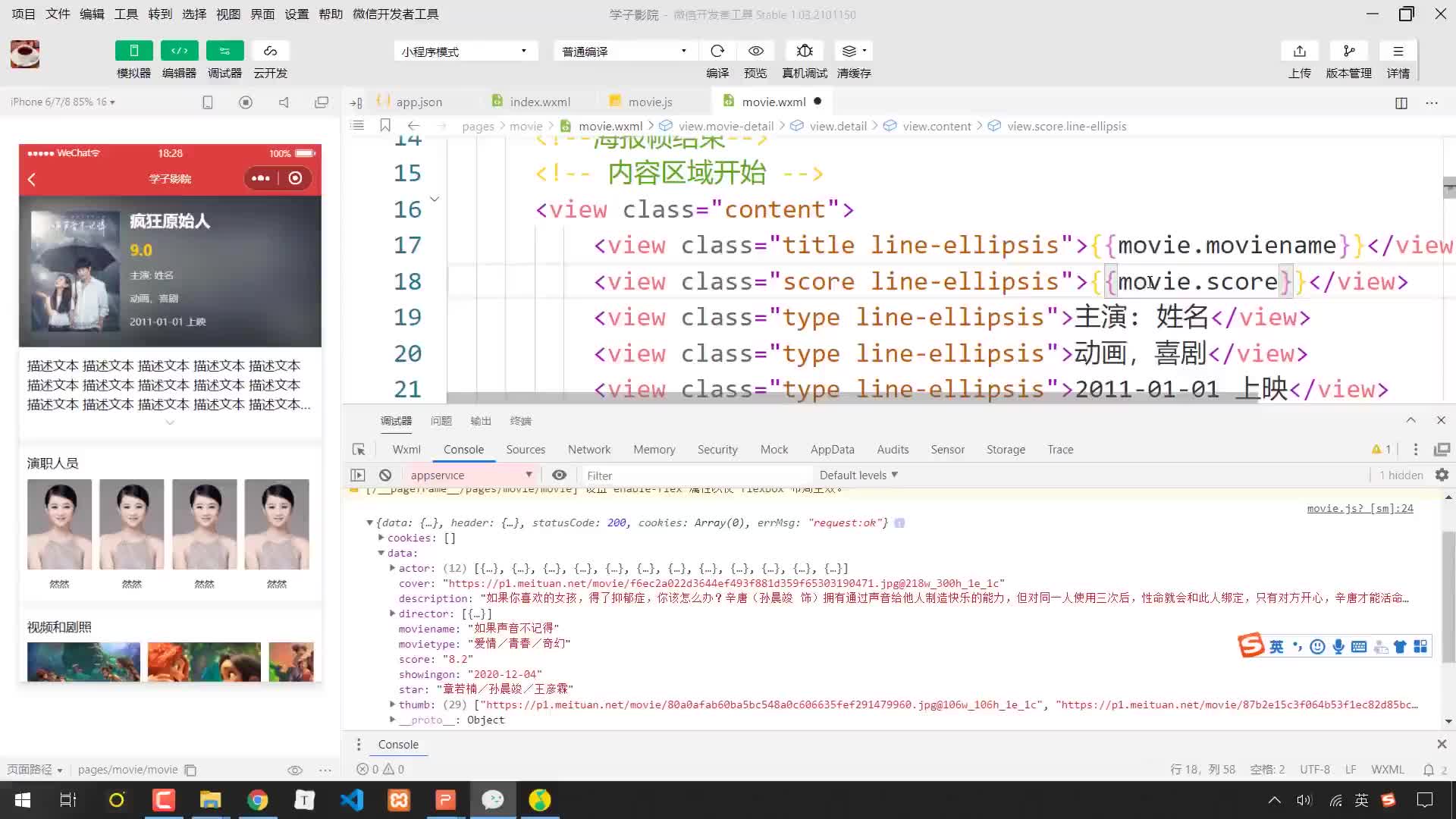
Task: Detach simulator window icon
Action: coord(322,102)
